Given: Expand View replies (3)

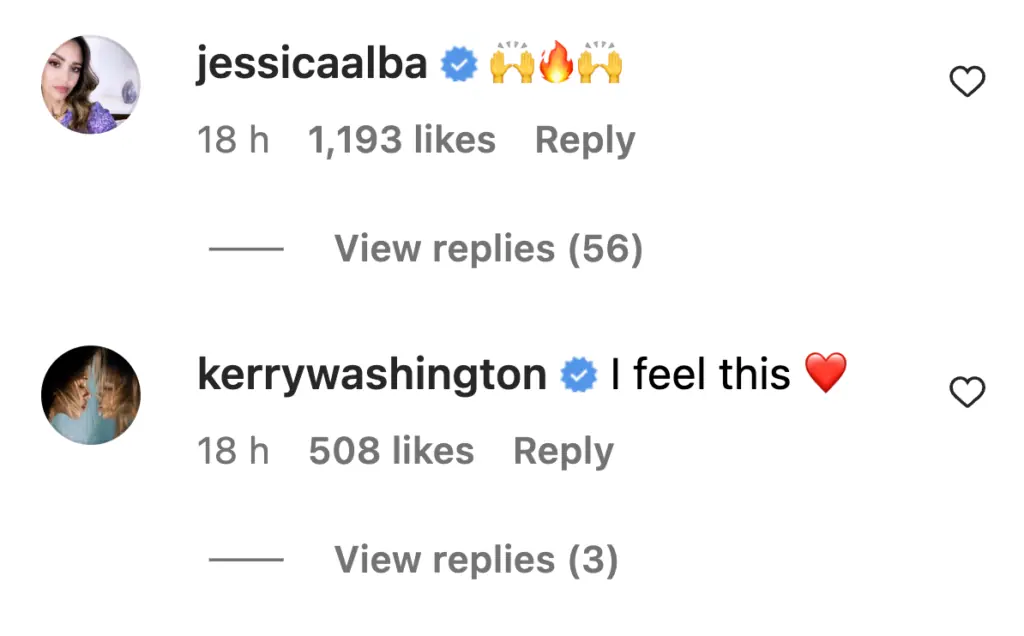Looking at the screenshot, I should point(476,560).
